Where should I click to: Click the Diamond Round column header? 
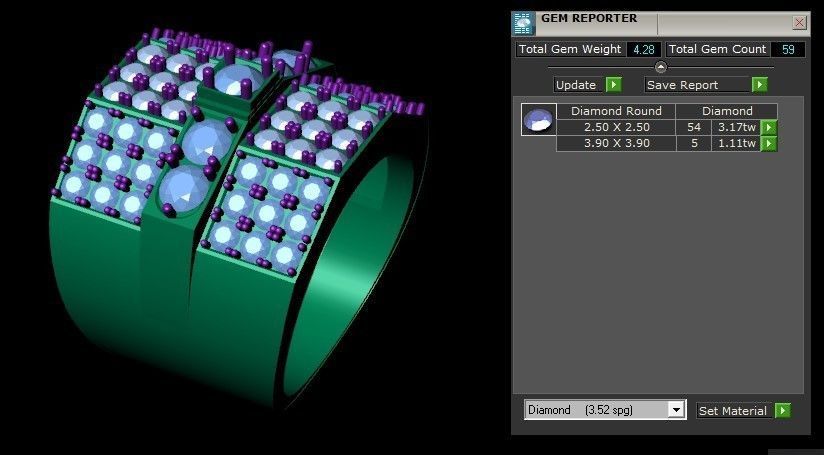click(616, 111)
